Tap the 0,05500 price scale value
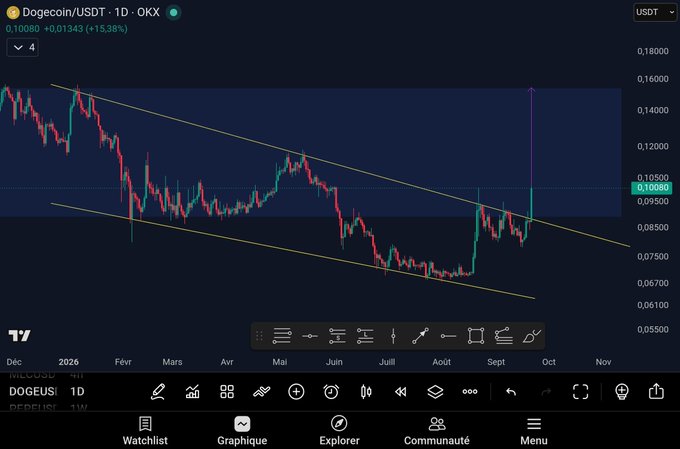 tap(653, 329)
